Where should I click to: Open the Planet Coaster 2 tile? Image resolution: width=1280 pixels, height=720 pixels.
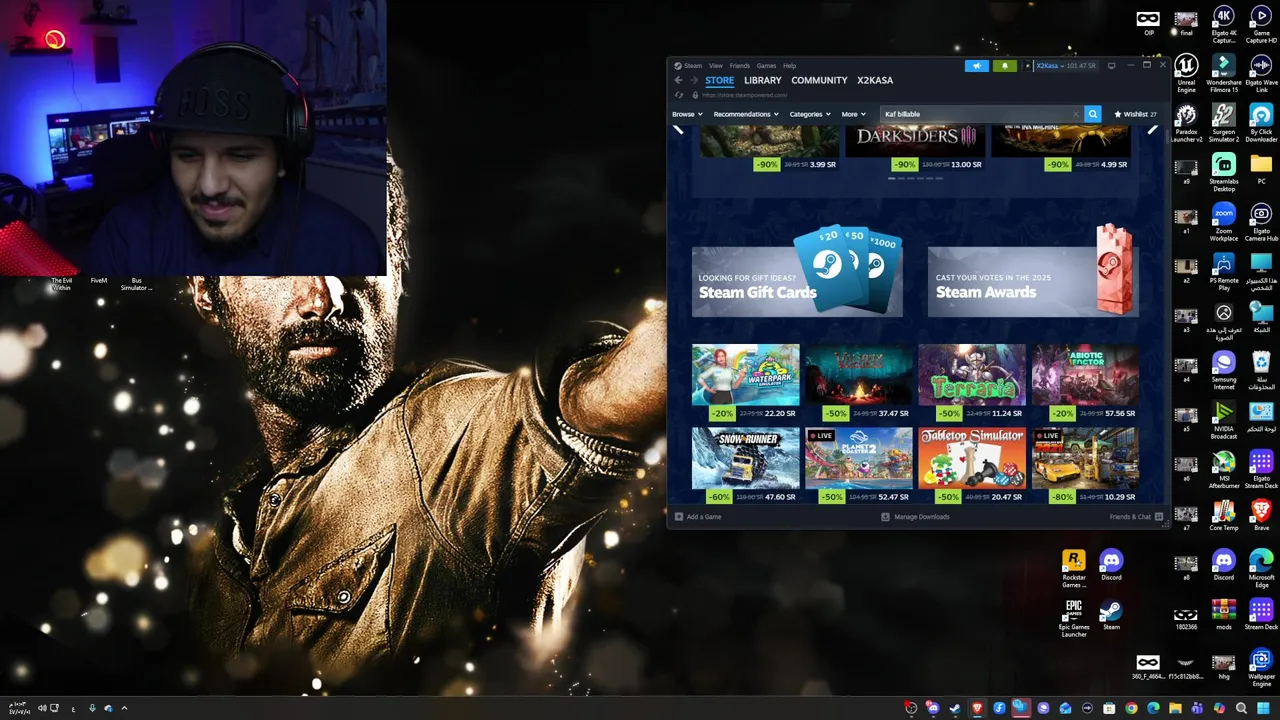[859, 466]
